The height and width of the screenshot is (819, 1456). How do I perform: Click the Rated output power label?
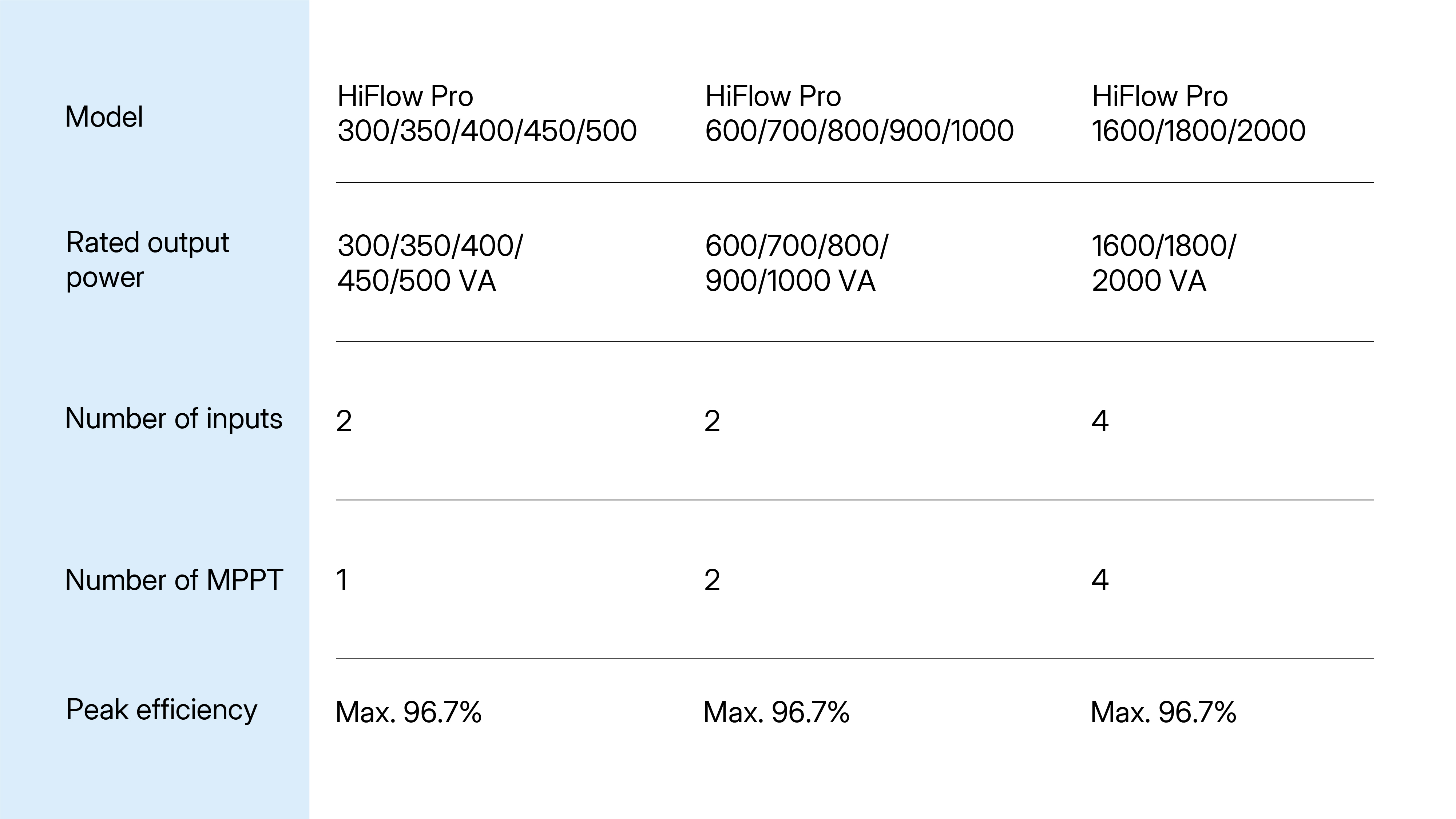tap(147, 260)
